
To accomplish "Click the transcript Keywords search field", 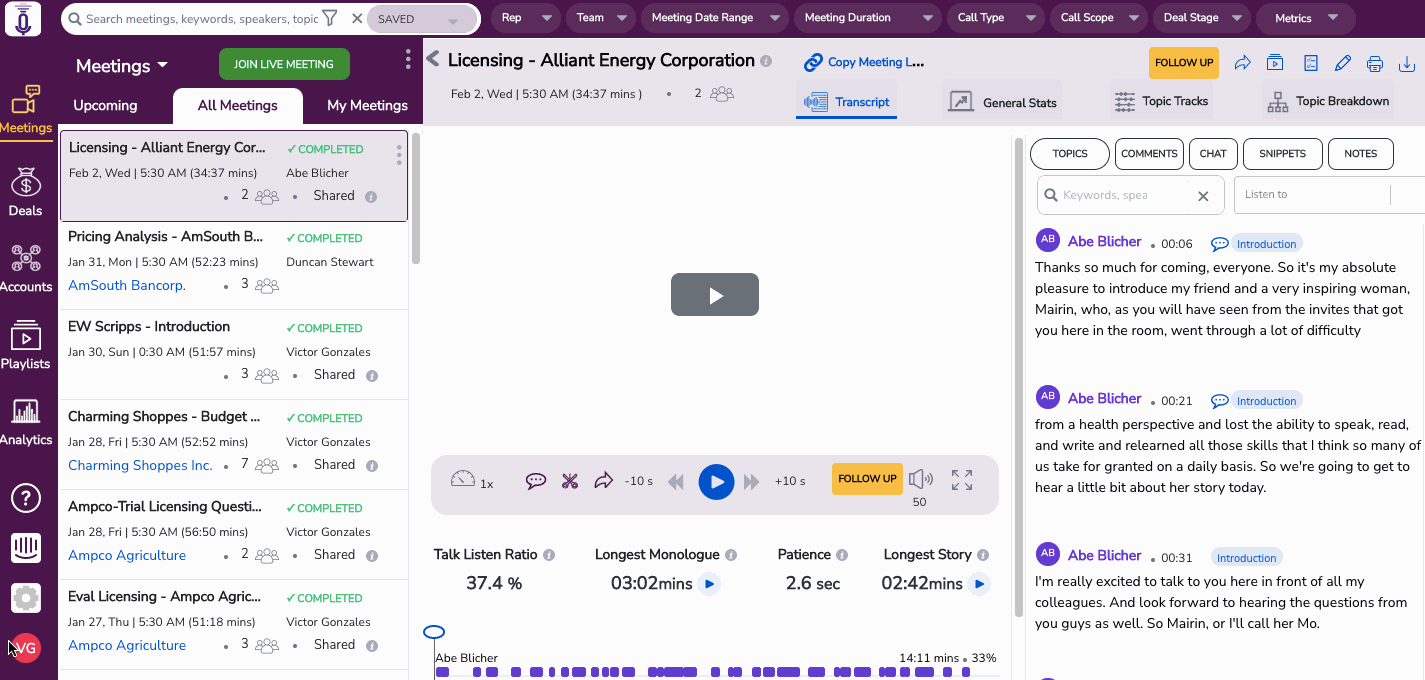I will [x=1120, y=195].
